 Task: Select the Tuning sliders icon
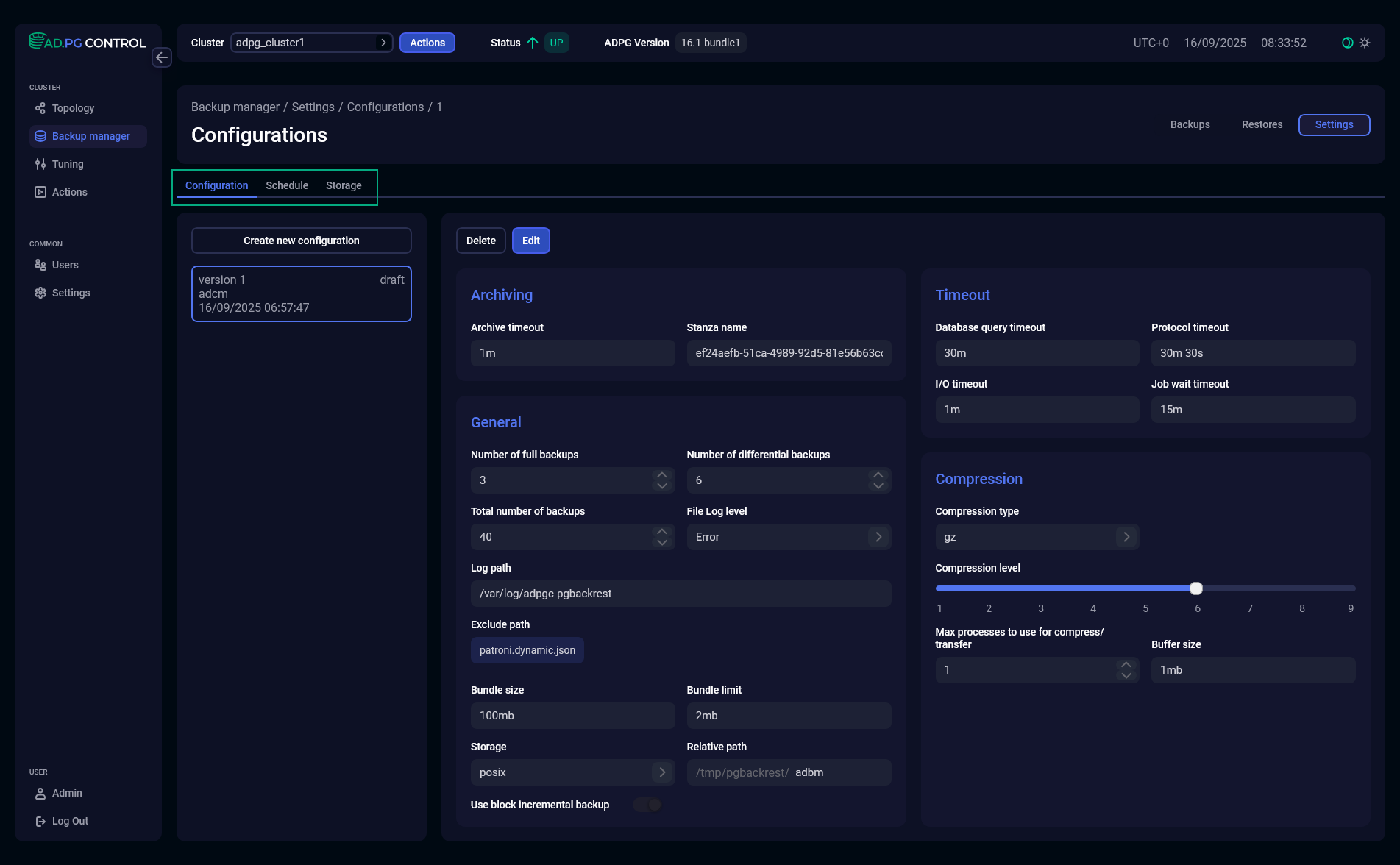(x=40, y=164)
